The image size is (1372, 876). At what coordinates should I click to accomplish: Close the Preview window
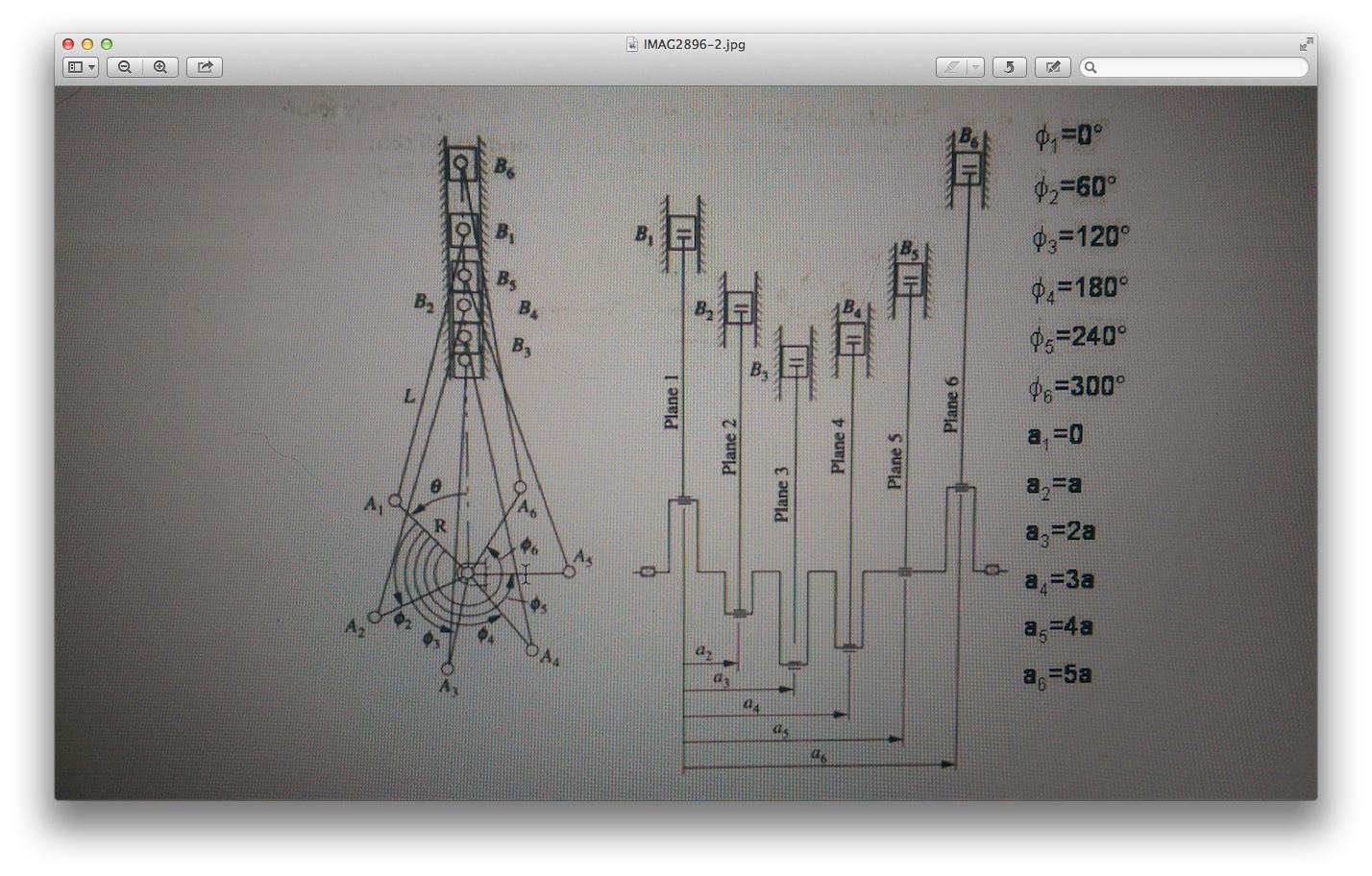68,44
